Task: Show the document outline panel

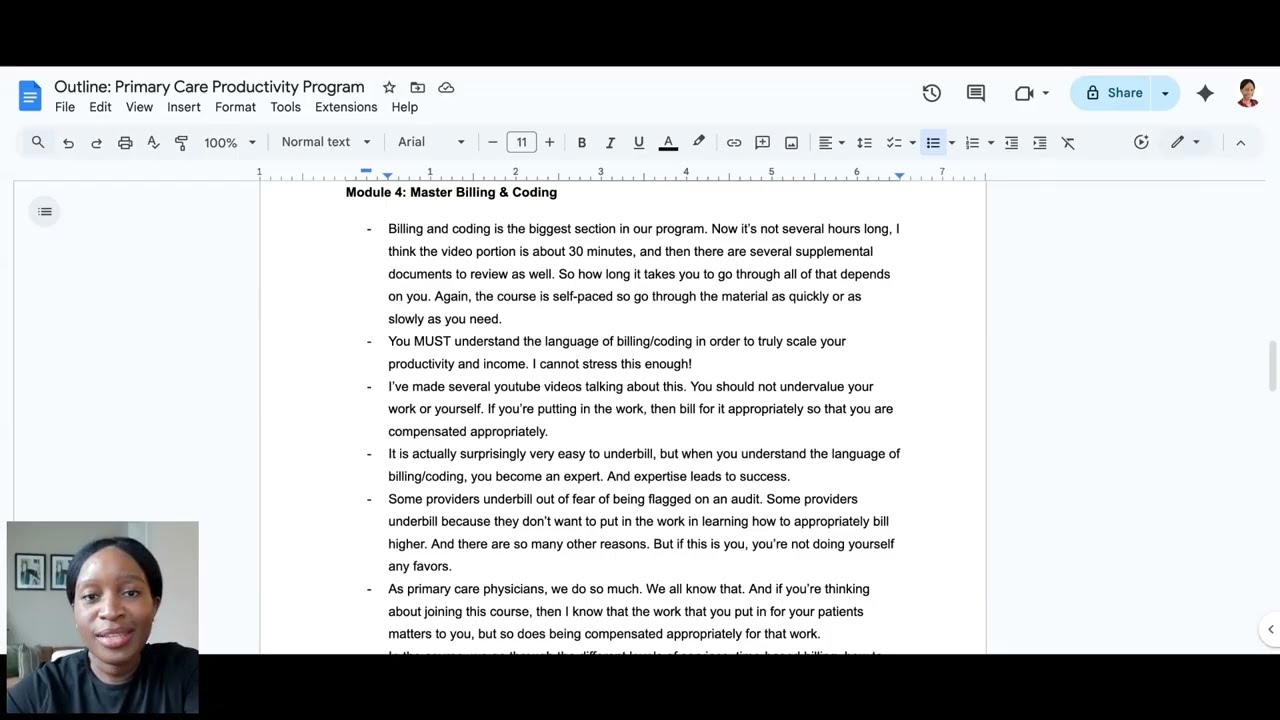Action: (45, 211)
